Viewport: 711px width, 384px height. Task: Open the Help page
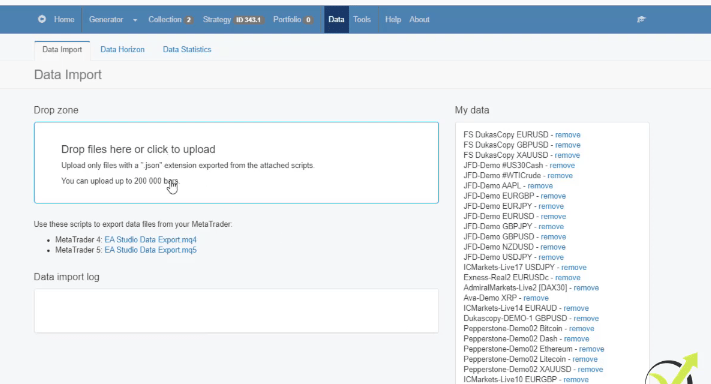393,19
